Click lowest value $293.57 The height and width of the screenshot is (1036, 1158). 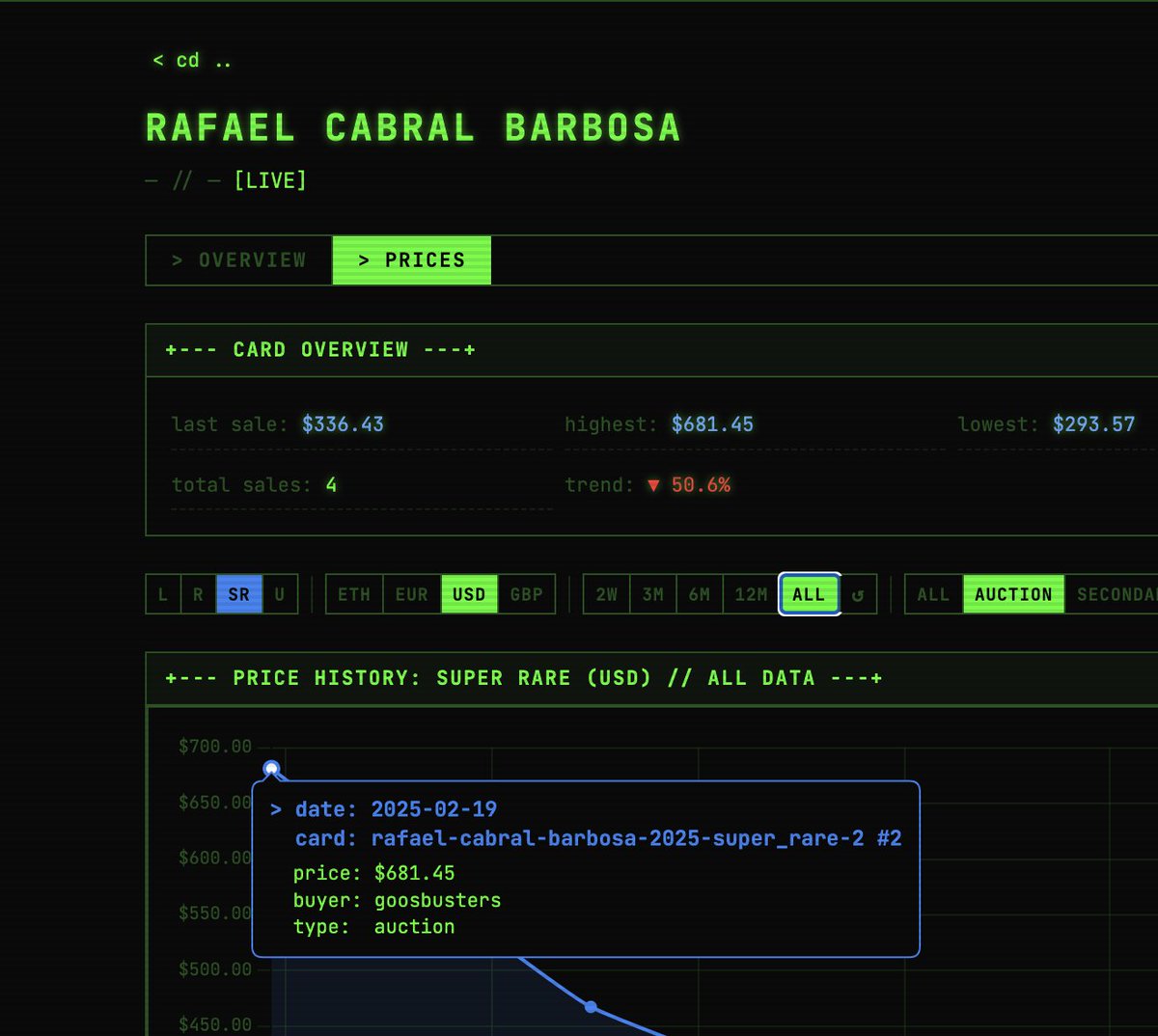pyautogui.click(x=1093, y=424)
